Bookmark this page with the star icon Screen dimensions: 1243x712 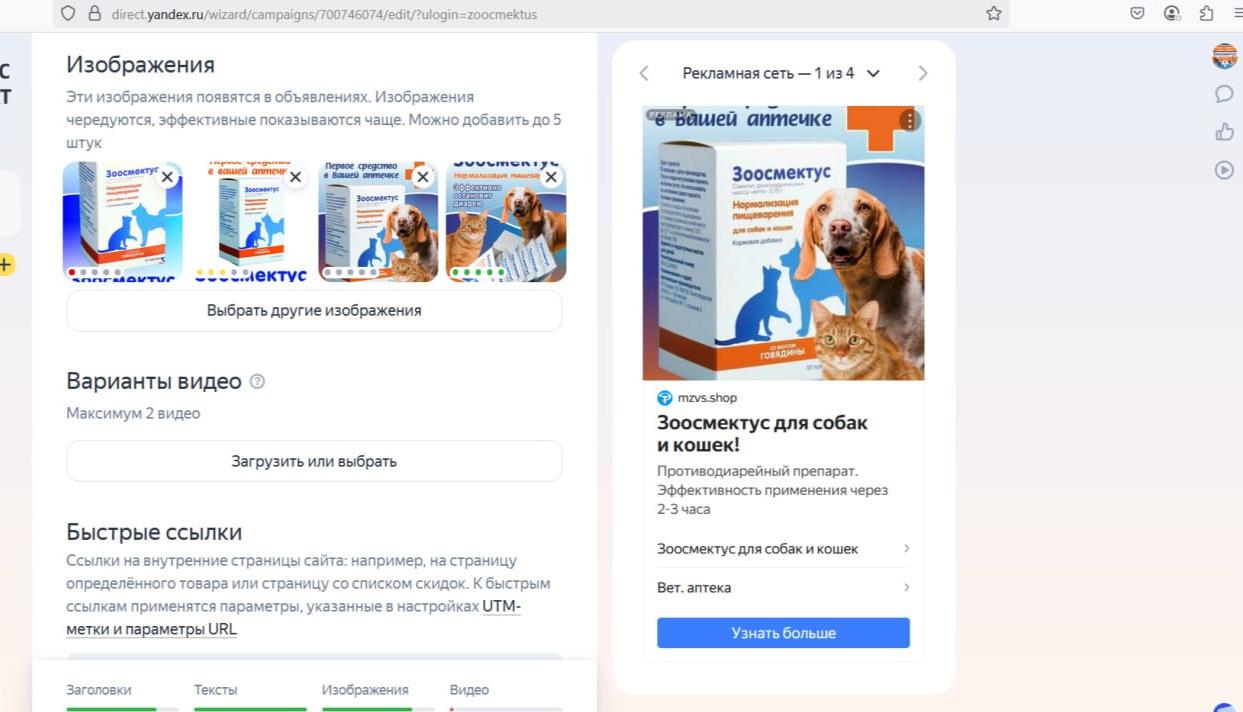[x=993, y=13]
